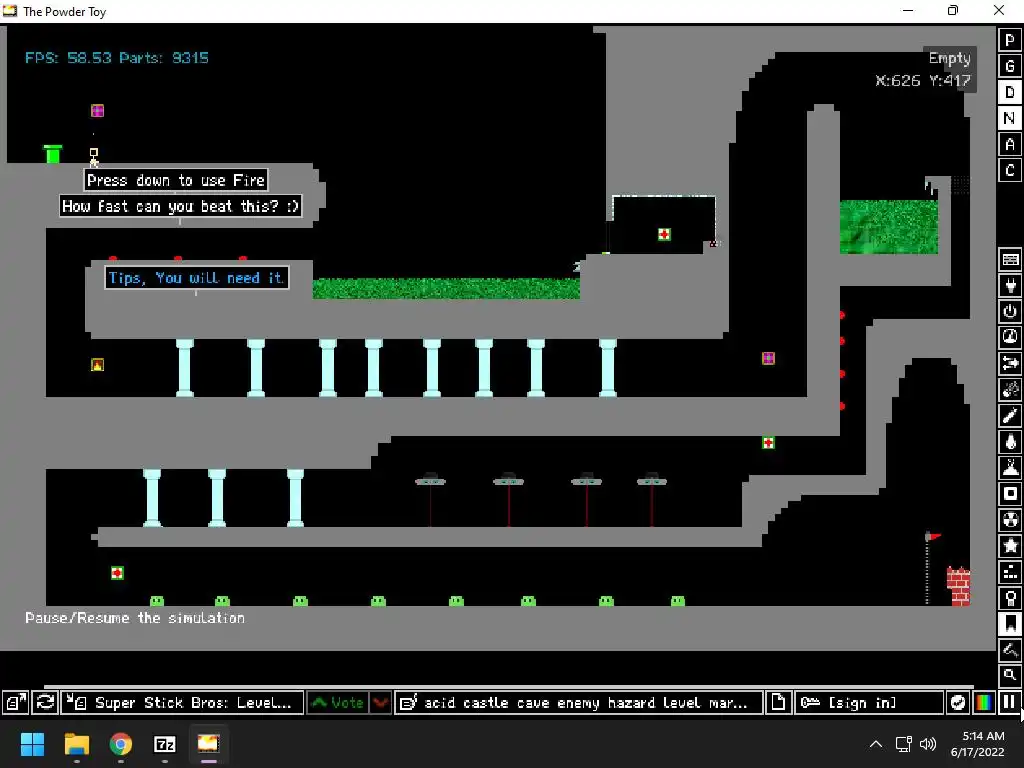Screen dimensions: 1024x768
Task: Pause or resume the simulation
Action: point(1010,703)
